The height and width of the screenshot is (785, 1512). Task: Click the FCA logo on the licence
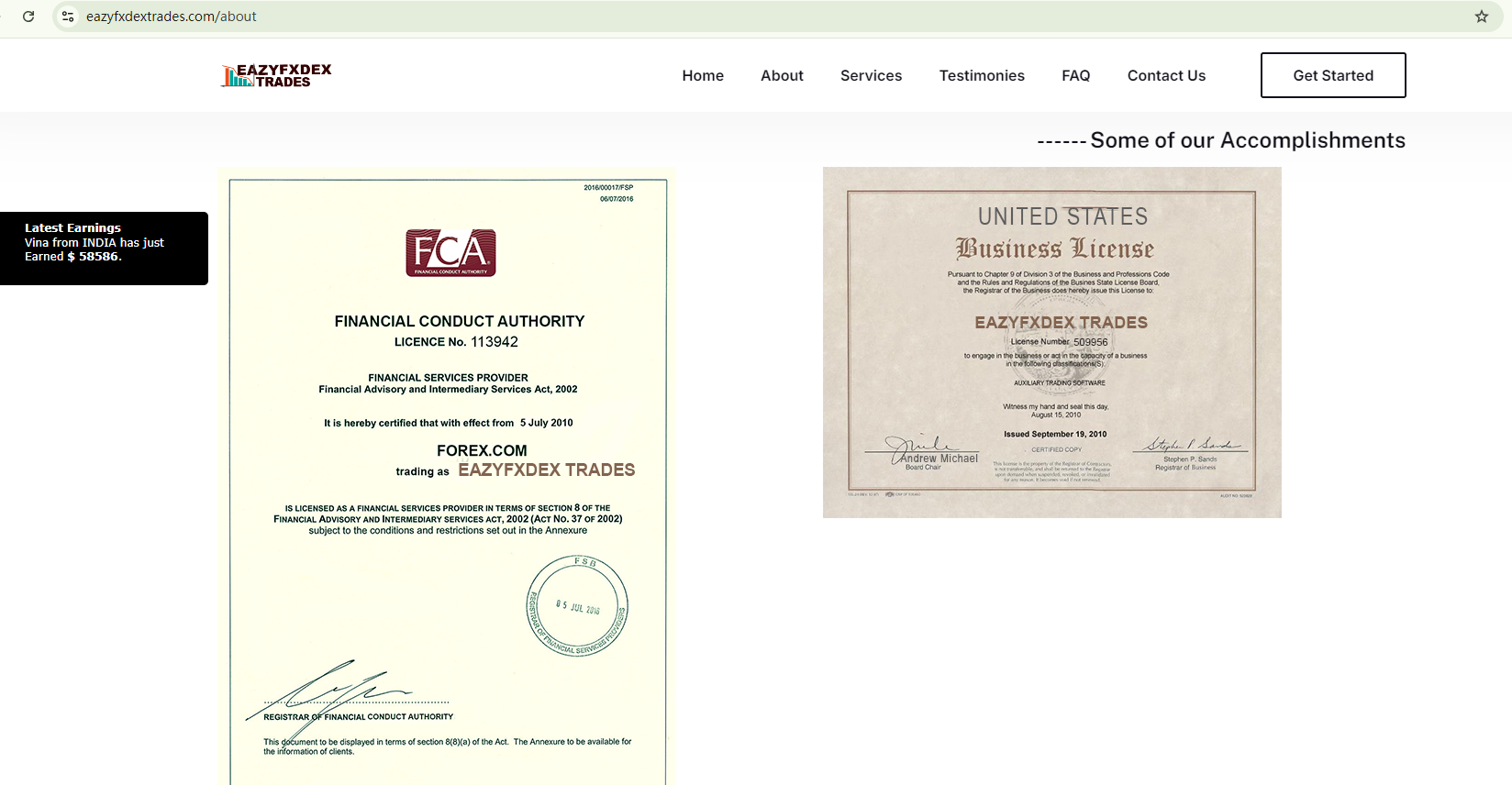(450, 252)
